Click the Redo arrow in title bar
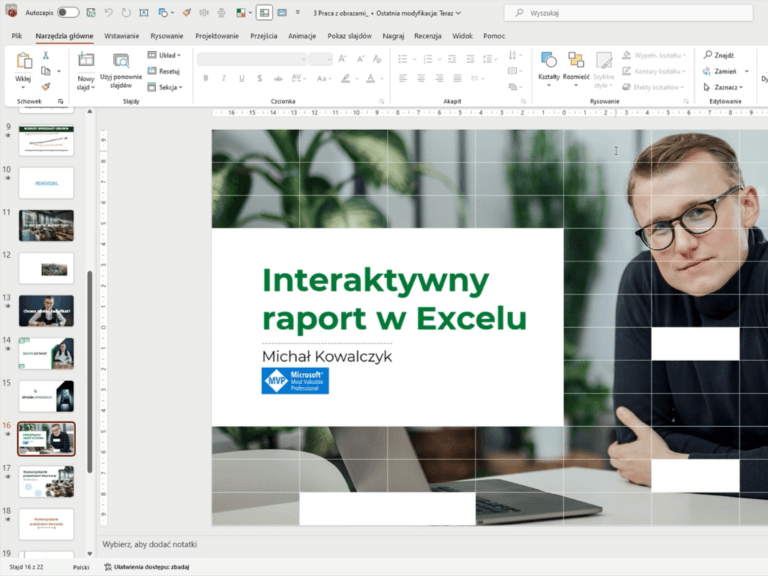This screenshot has width=768, height=576. click(x=126, y=13)
